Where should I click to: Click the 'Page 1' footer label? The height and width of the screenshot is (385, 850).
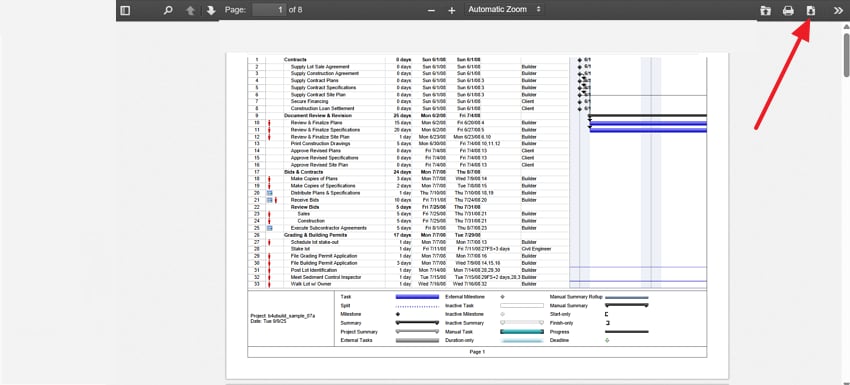[477, 352]
